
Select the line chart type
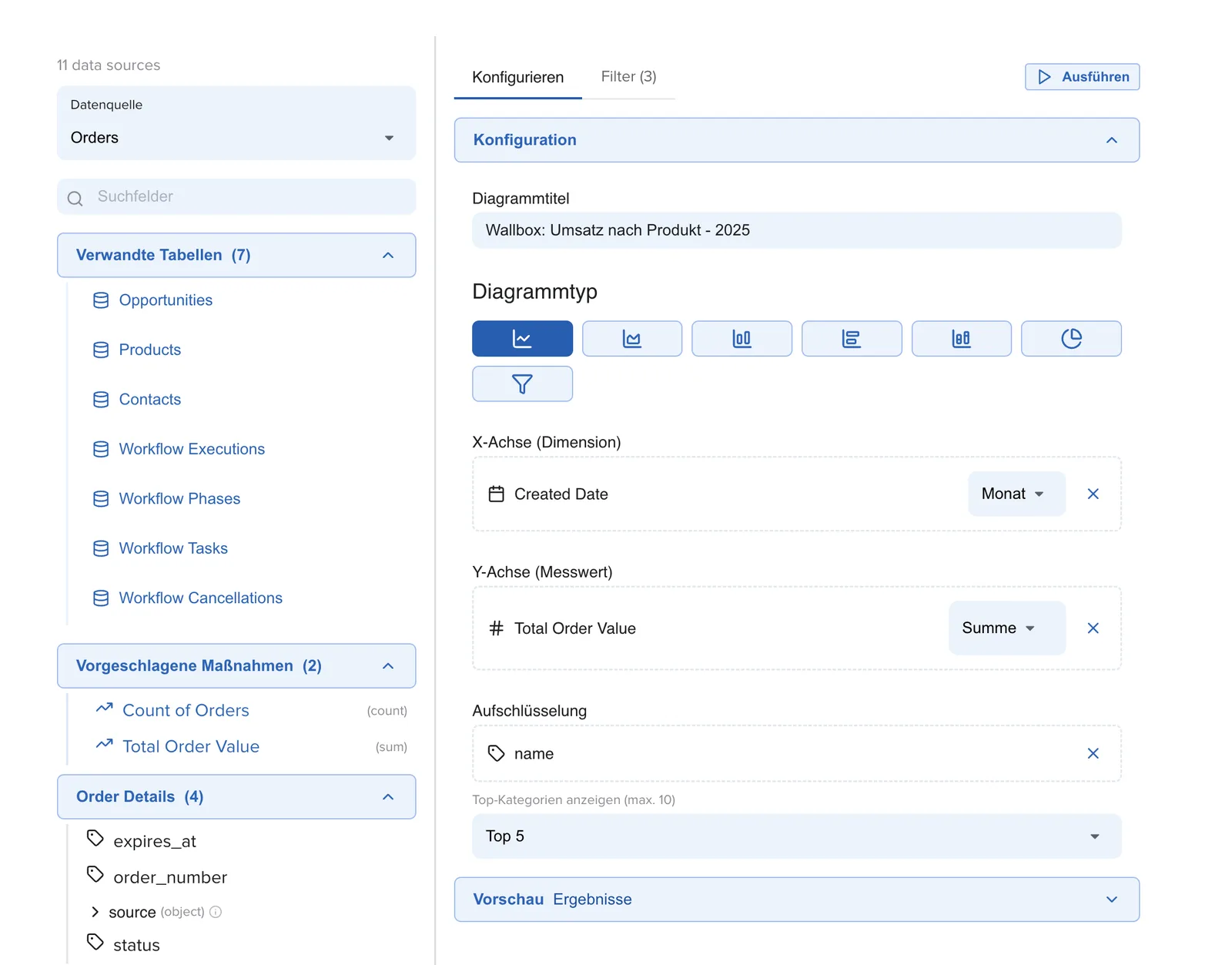(522, 339)
